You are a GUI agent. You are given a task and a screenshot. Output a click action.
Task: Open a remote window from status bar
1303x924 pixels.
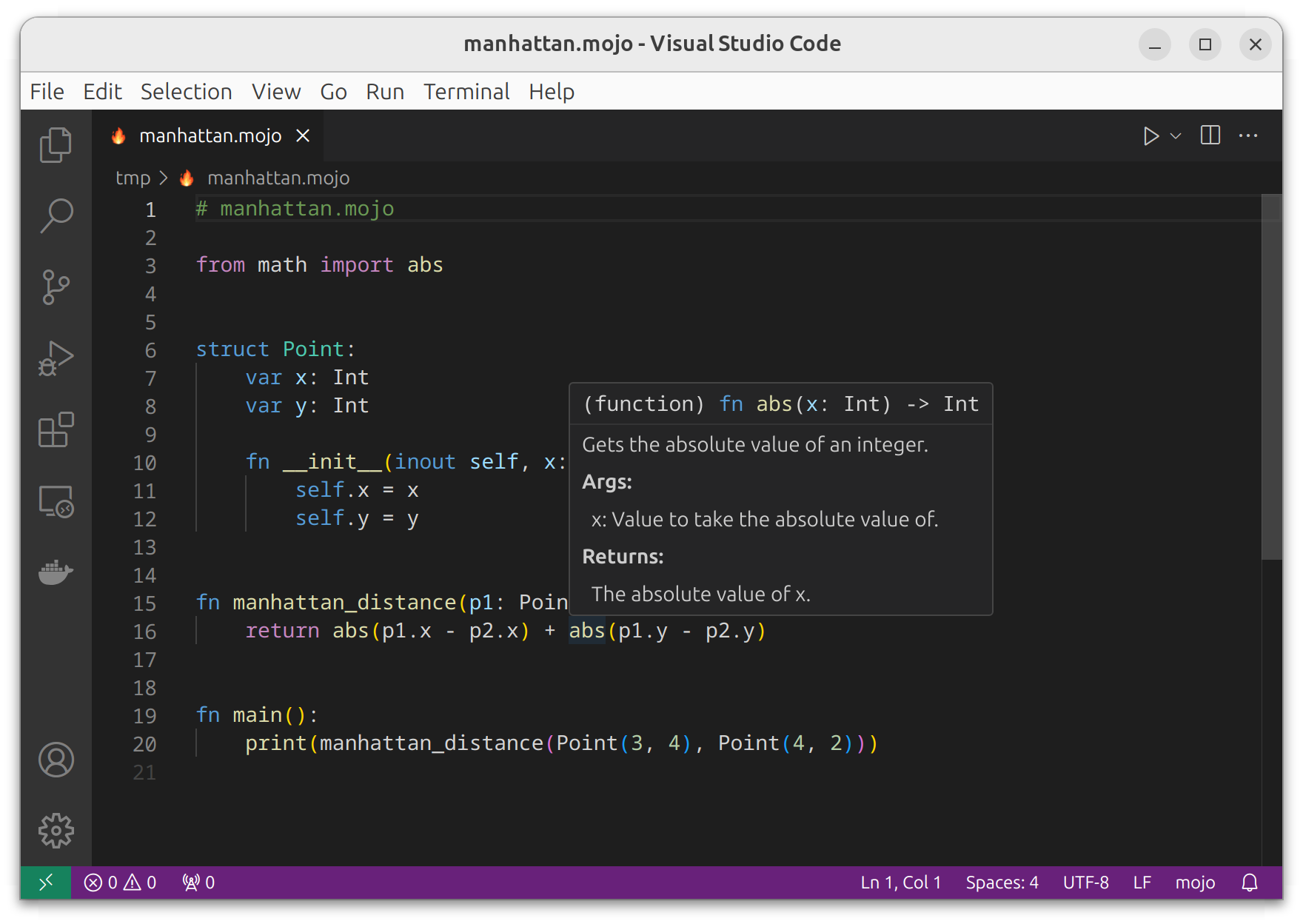coord(46,883)
